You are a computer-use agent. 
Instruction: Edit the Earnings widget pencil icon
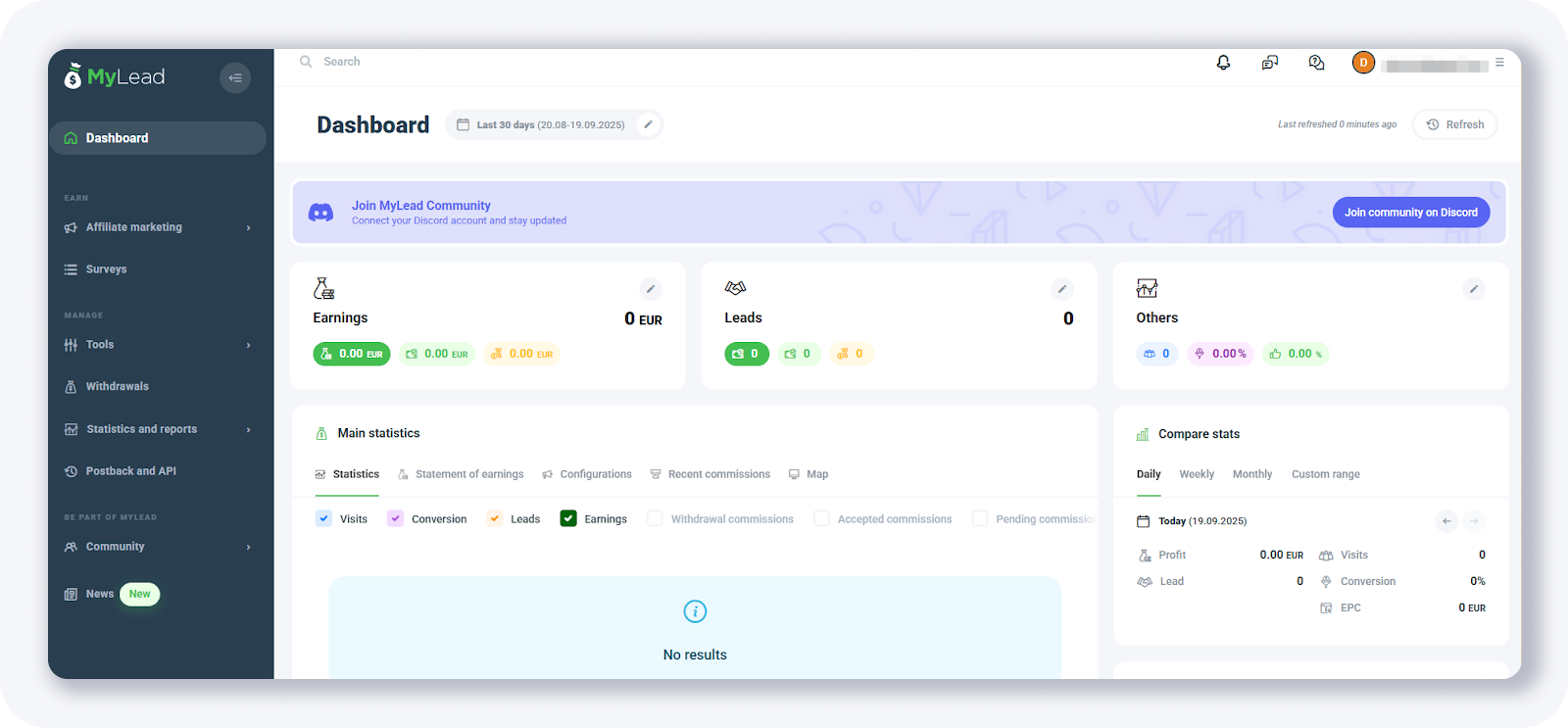(650, 289)
